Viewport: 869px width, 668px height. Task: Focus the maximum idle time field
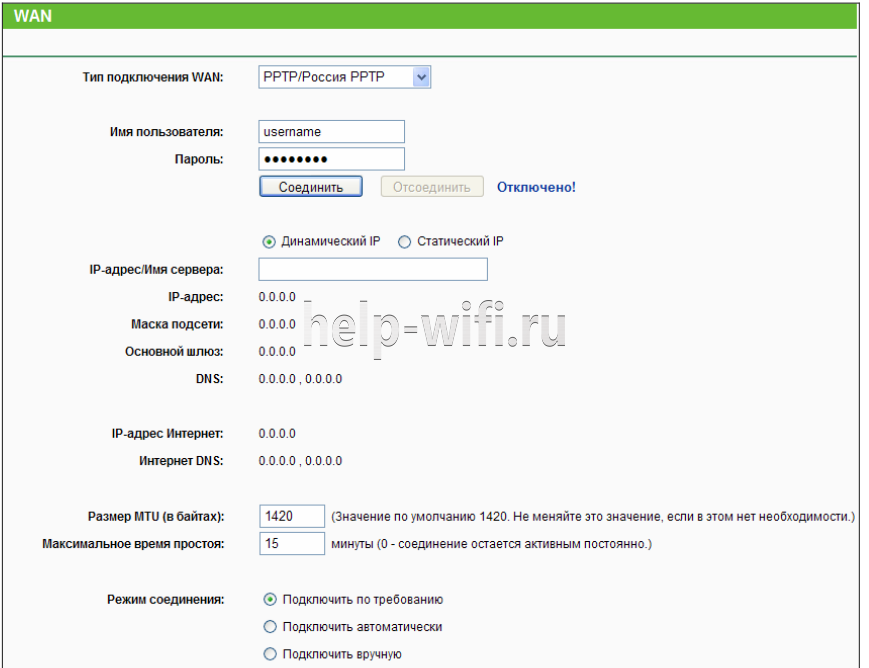291,544
